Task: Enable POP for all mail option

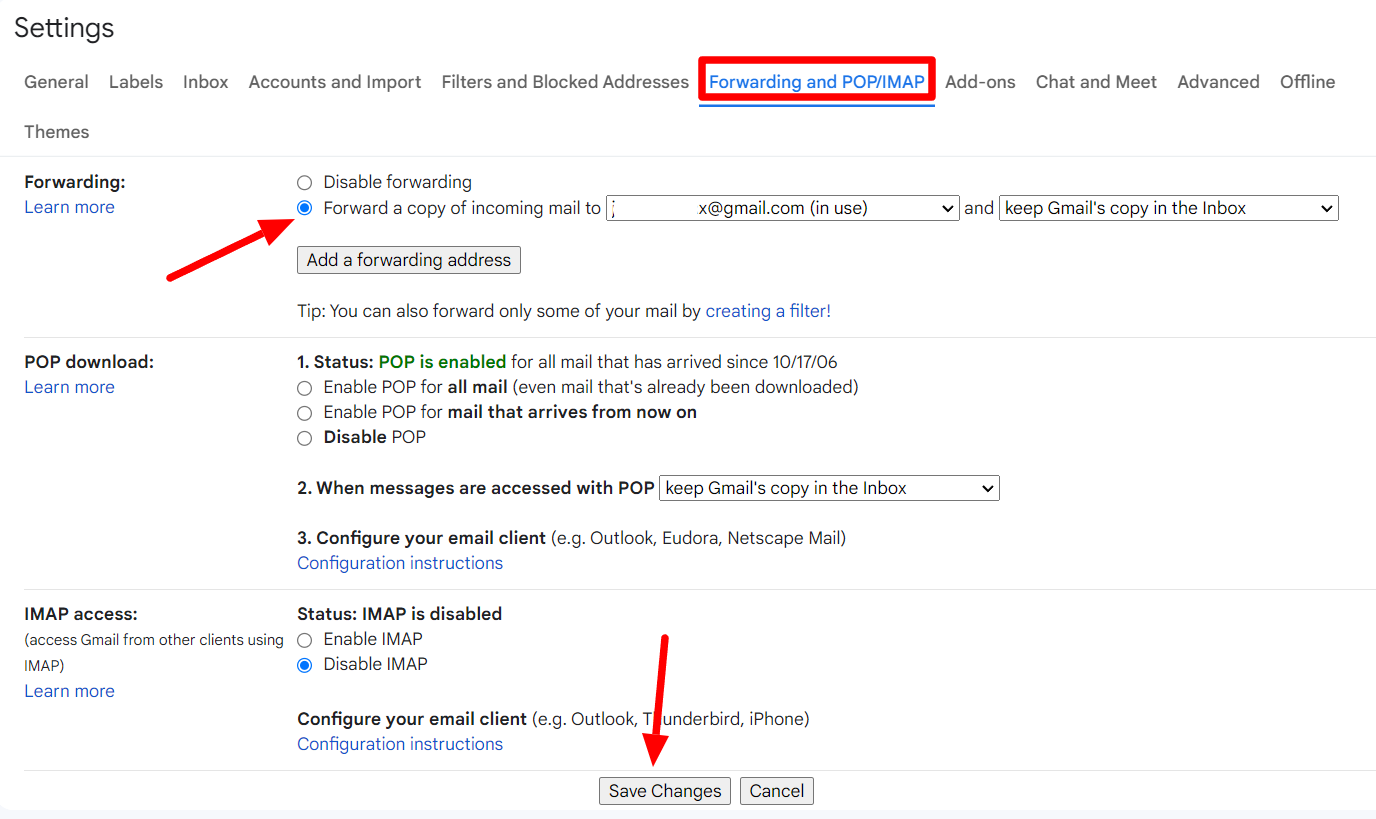Action: [305, 387]
